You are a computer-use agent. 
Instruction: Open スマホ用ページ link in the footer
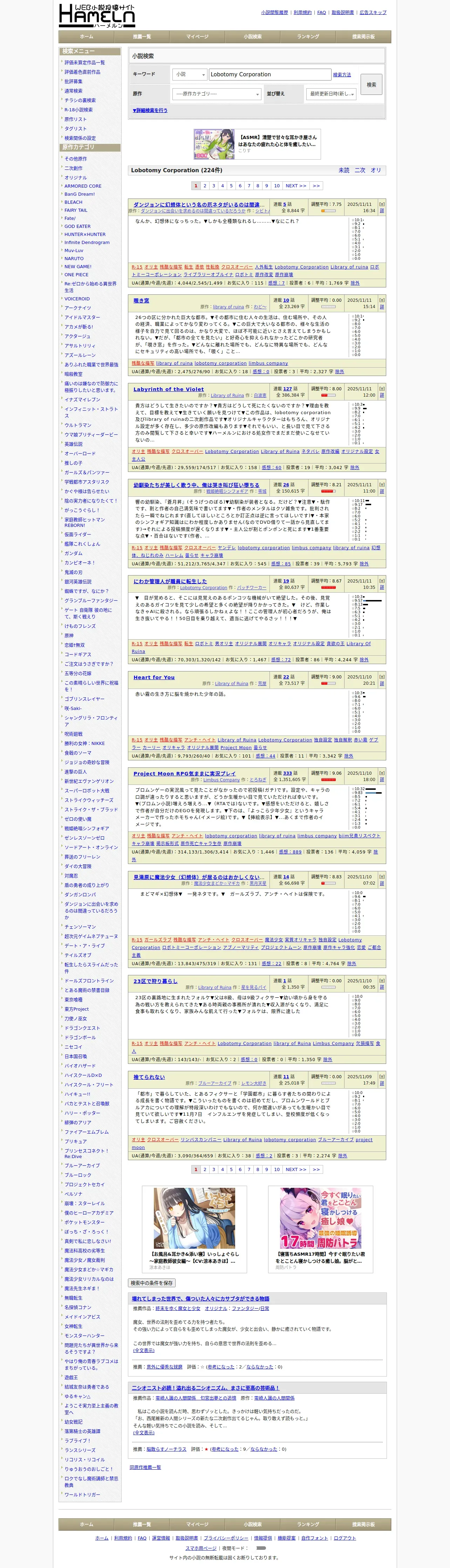pyautogui.click(x=200, y=1548)
